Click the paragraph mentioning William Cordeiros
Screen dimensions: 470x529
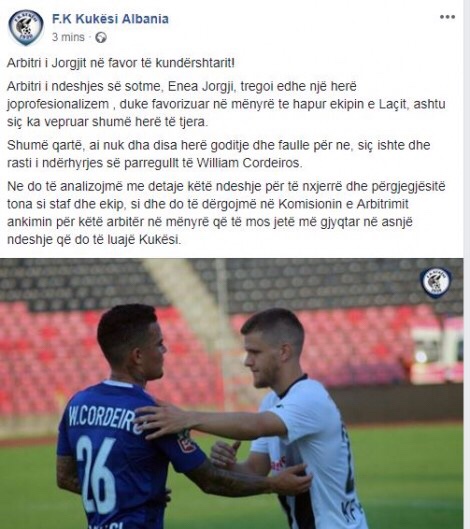(219, 154)
